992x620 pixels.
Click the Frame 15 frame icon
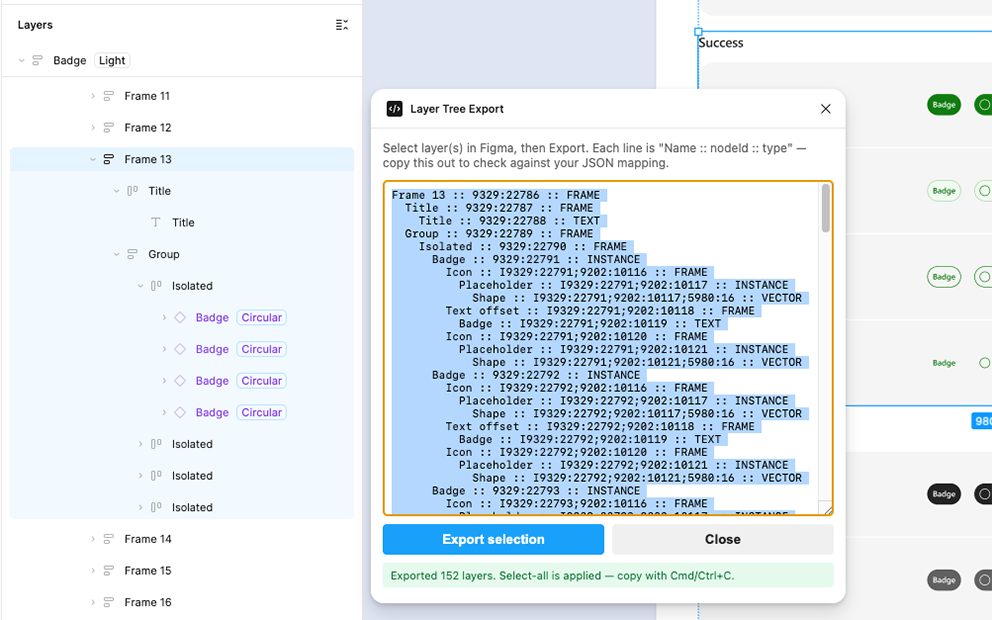pos(109,571)
